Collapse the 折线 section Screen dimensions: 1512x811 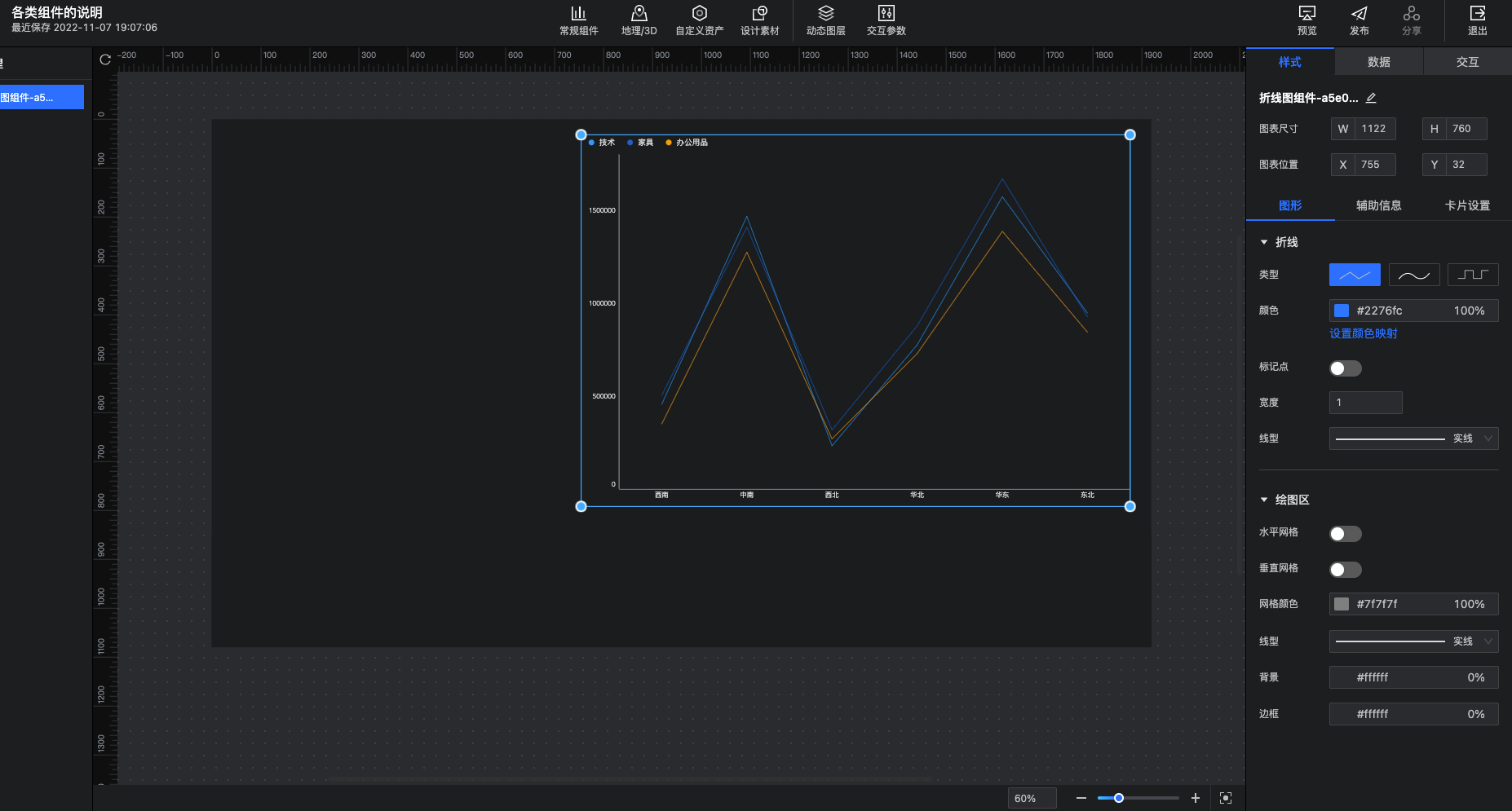1264,242
